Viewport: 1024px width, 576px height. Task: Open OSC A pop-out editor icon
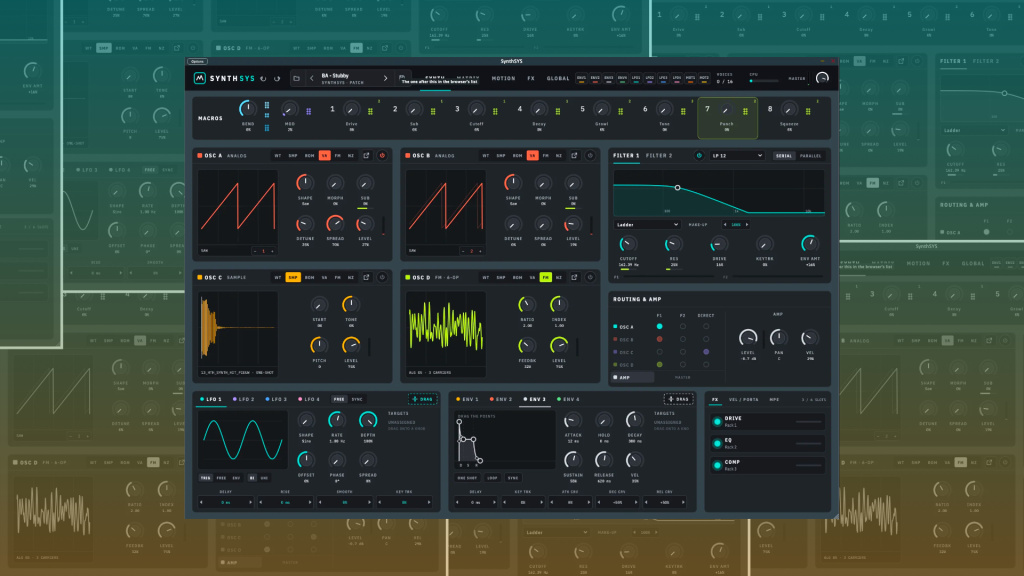coord(366,155)
